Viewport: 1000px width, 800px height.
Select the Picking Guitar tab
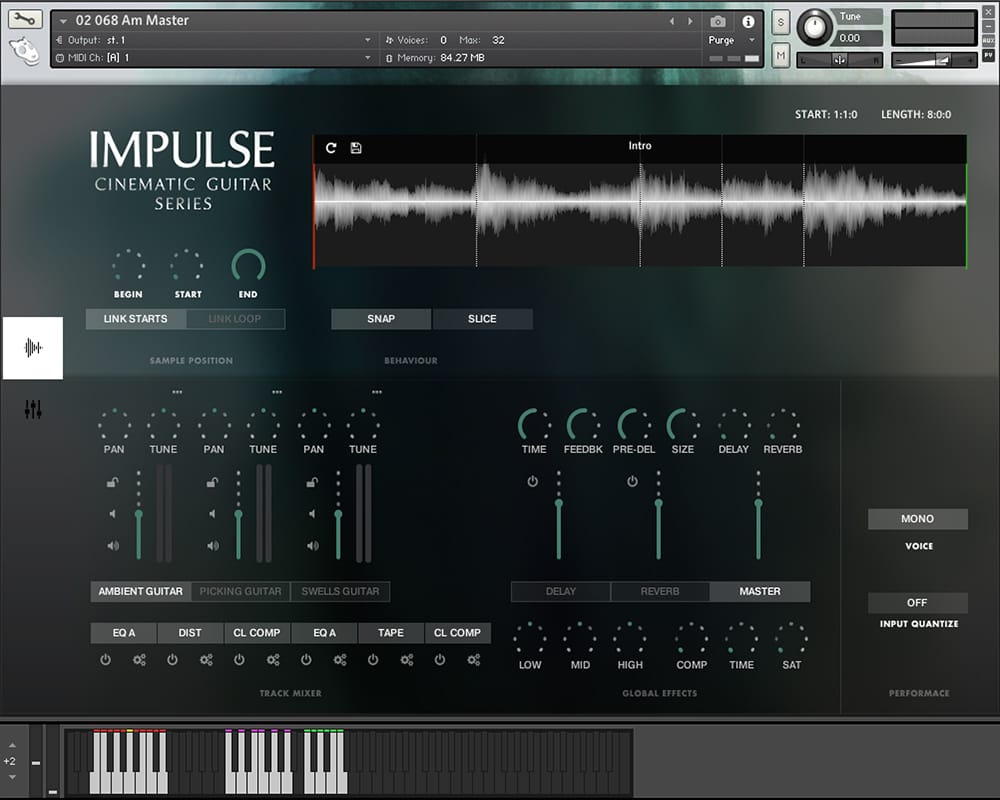(x=240, y=591)
